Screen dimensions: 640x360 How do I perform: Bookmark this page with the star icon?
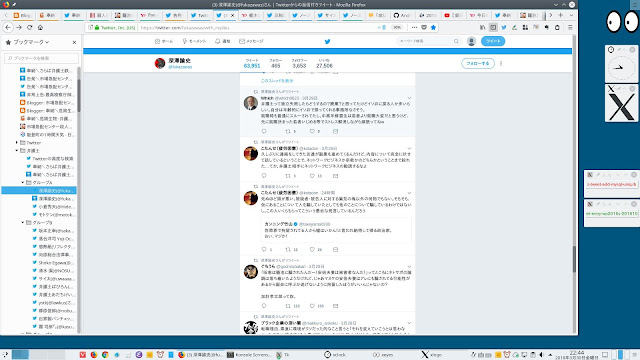pyautogui.click(x=433, y=27)
